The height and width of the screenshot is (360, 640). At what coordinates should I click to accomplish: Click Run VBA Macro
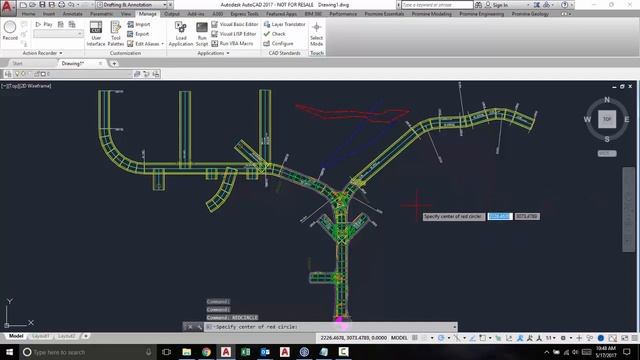[x=232, y=43]
